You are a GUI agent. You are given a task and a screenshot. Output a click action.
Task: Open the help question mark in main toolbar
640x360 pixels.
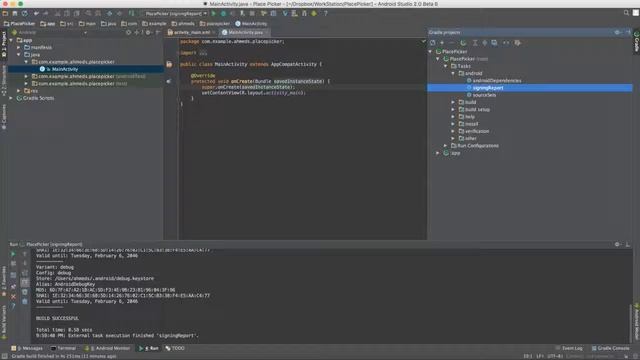[325, 13]
